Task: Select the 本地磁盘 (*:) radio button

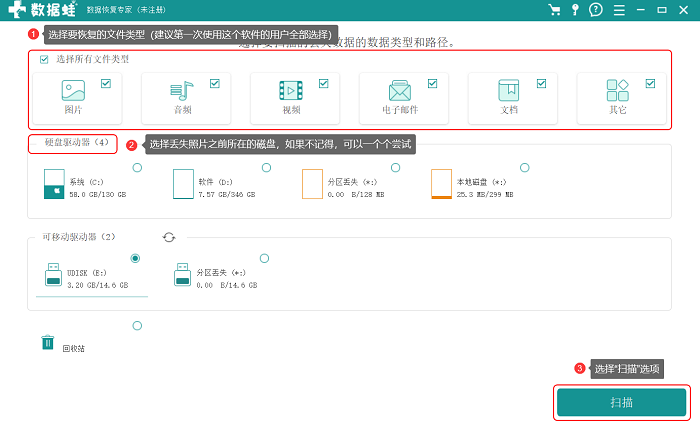Action: 525,168
